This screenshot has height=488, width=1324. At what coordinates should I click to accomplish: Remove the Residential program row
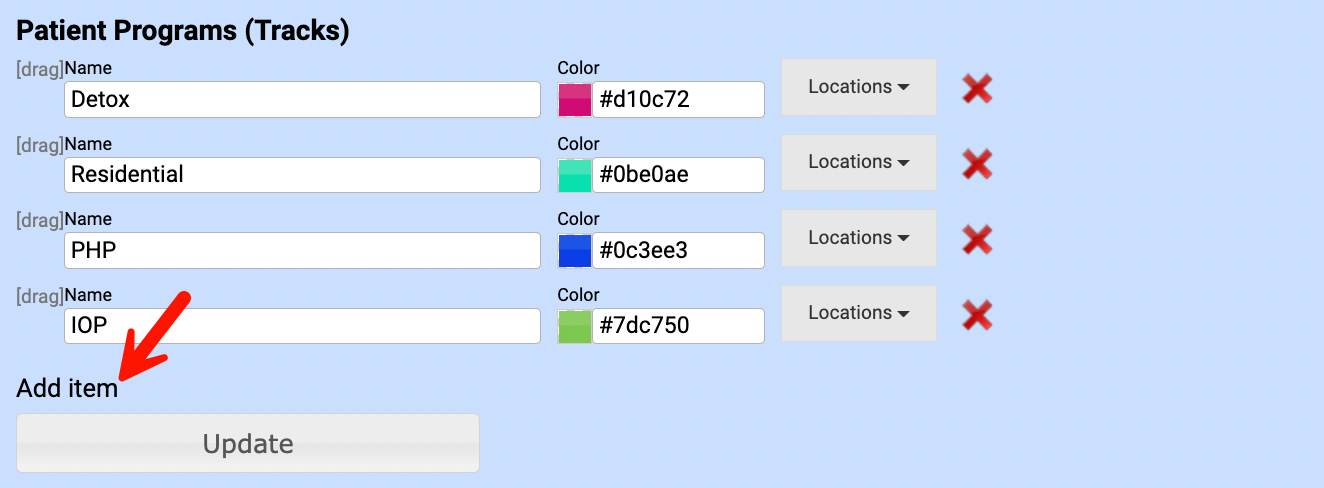pyautogui.click(x=977, y=164)
